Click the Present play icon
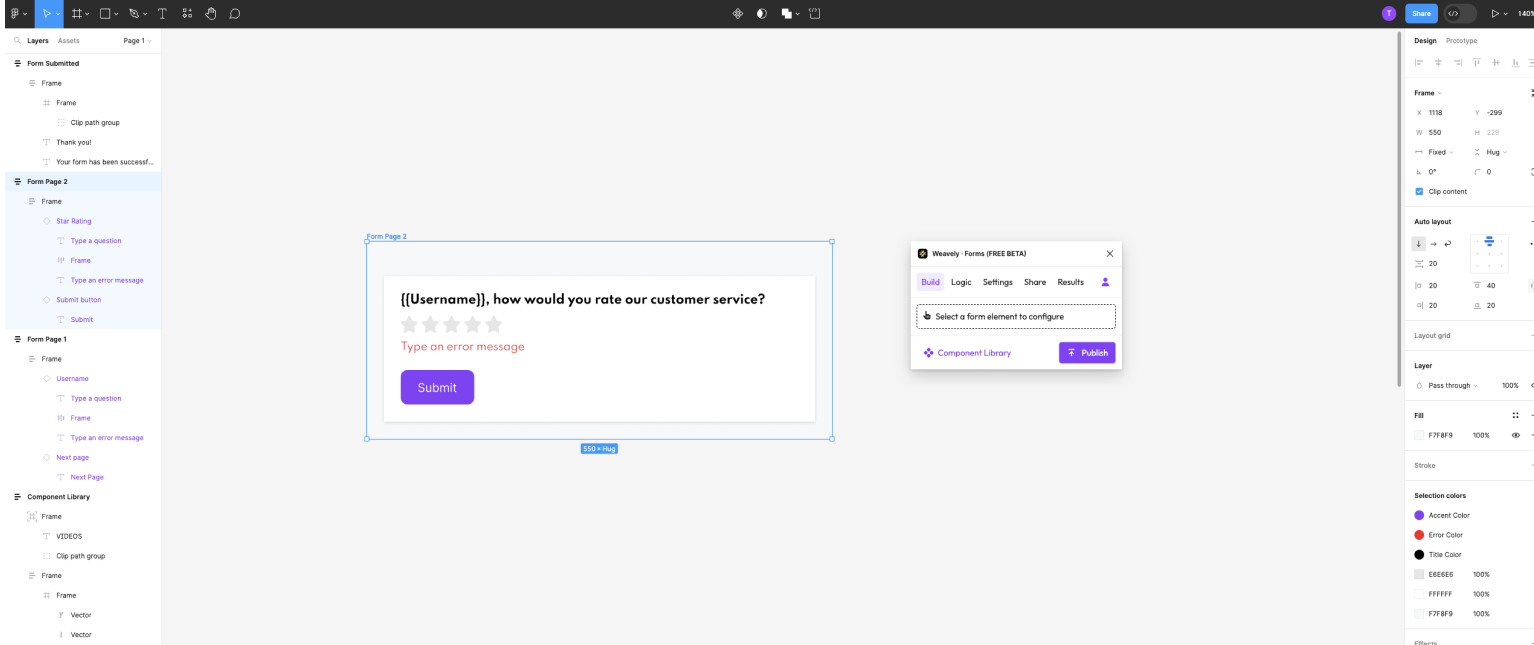This screenshot has height=645, width=1534. coord(1496,14)
